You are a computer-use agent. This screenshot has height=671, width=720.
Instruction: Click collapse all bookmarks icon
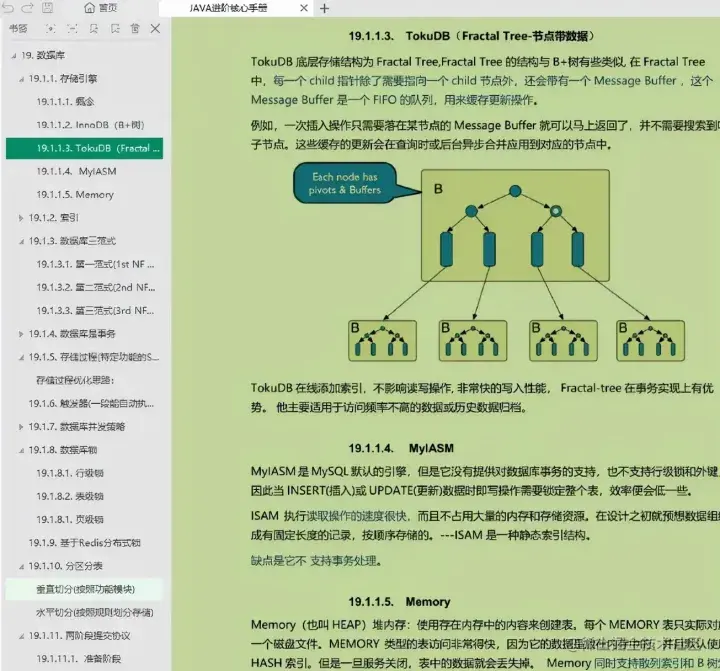[x=72, y=29]
